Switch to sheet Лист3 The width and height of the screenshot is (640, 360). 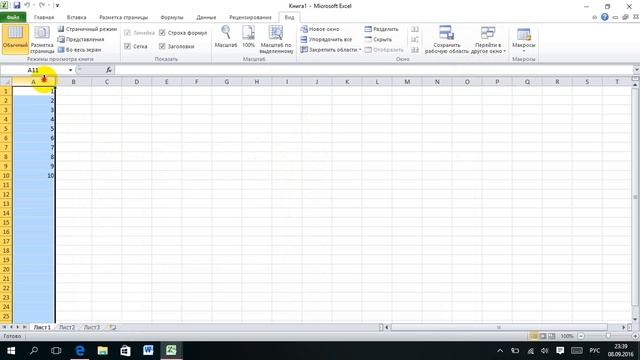tap(92, 327)
